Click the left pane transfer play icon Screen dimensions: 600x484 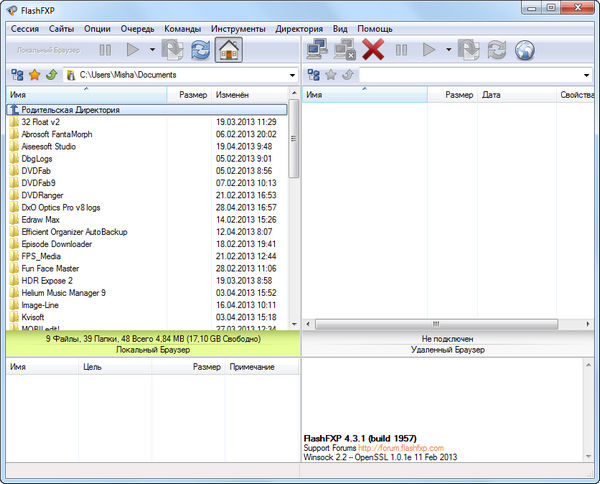[133, 49]
